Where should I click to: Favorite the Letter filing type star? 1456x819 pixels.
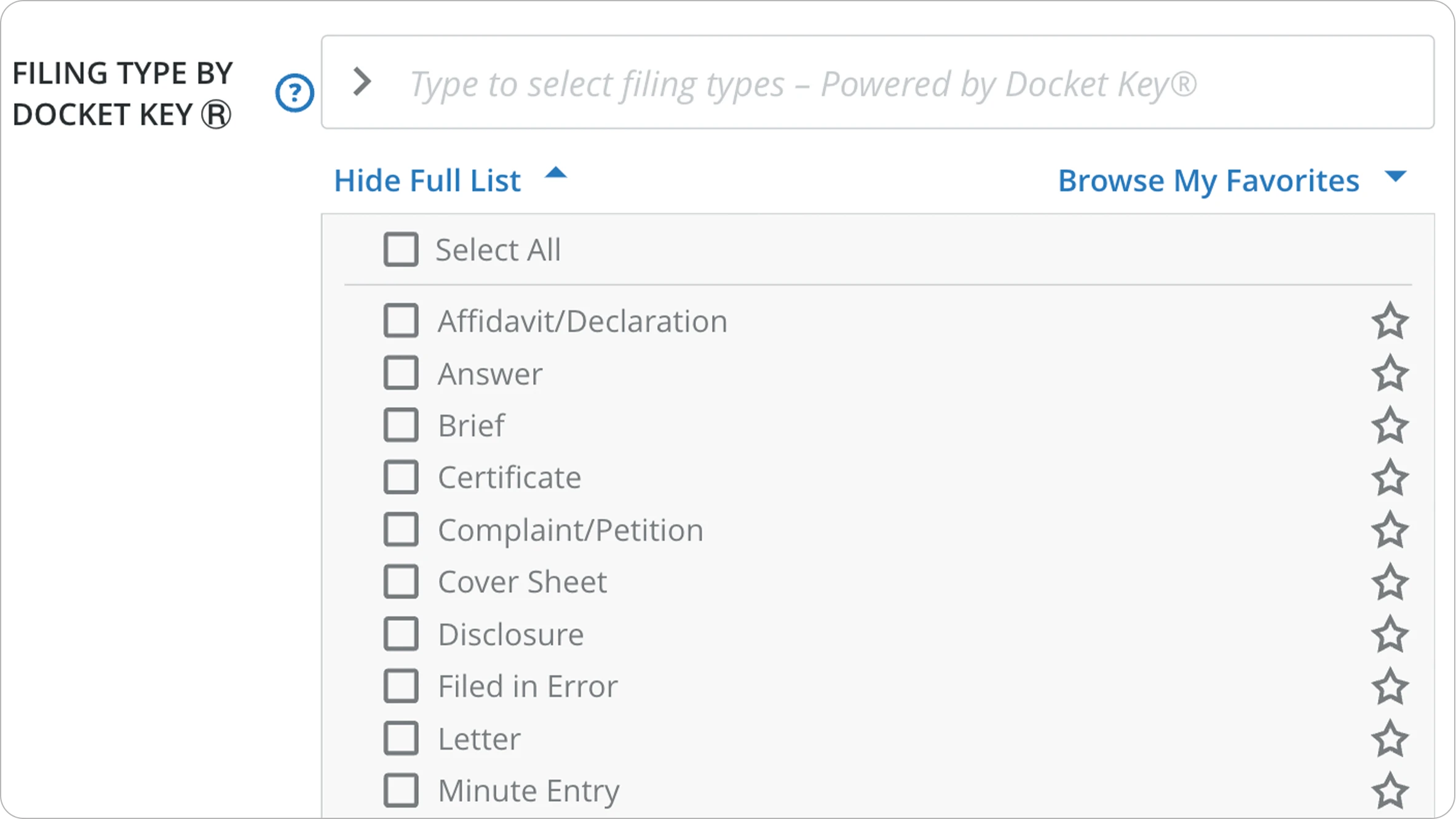(x=1390, y=738)
